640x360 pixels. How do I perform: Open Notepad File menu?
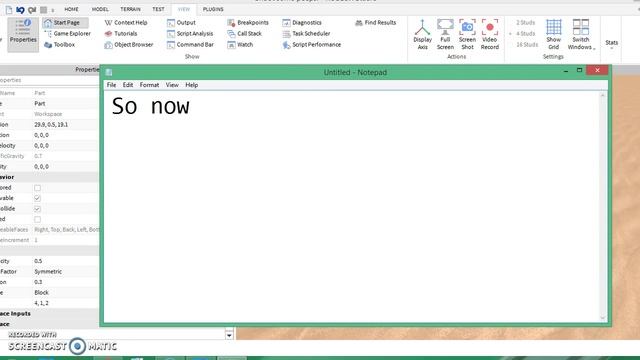(111, 85)
